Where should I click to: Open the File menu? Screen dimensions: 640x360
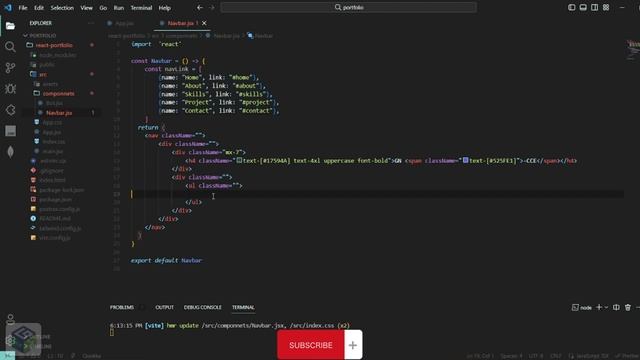coord(23,8)
